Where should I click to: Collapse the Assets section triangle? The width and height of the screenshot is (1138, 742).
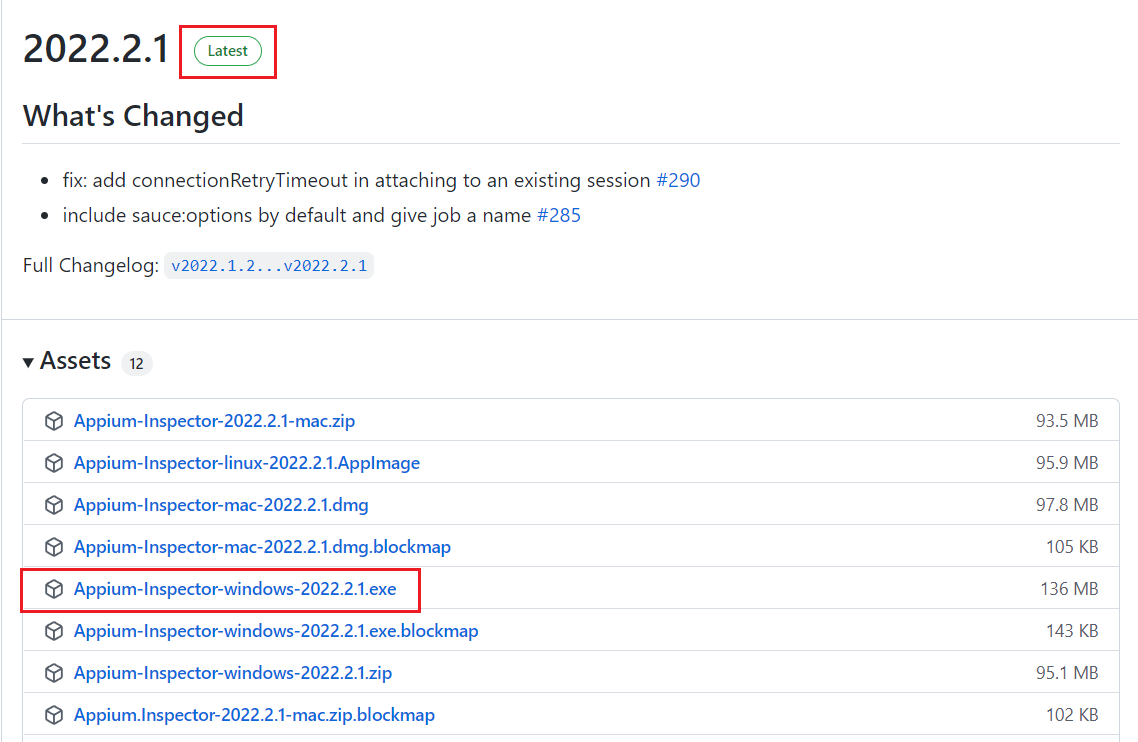28,362
